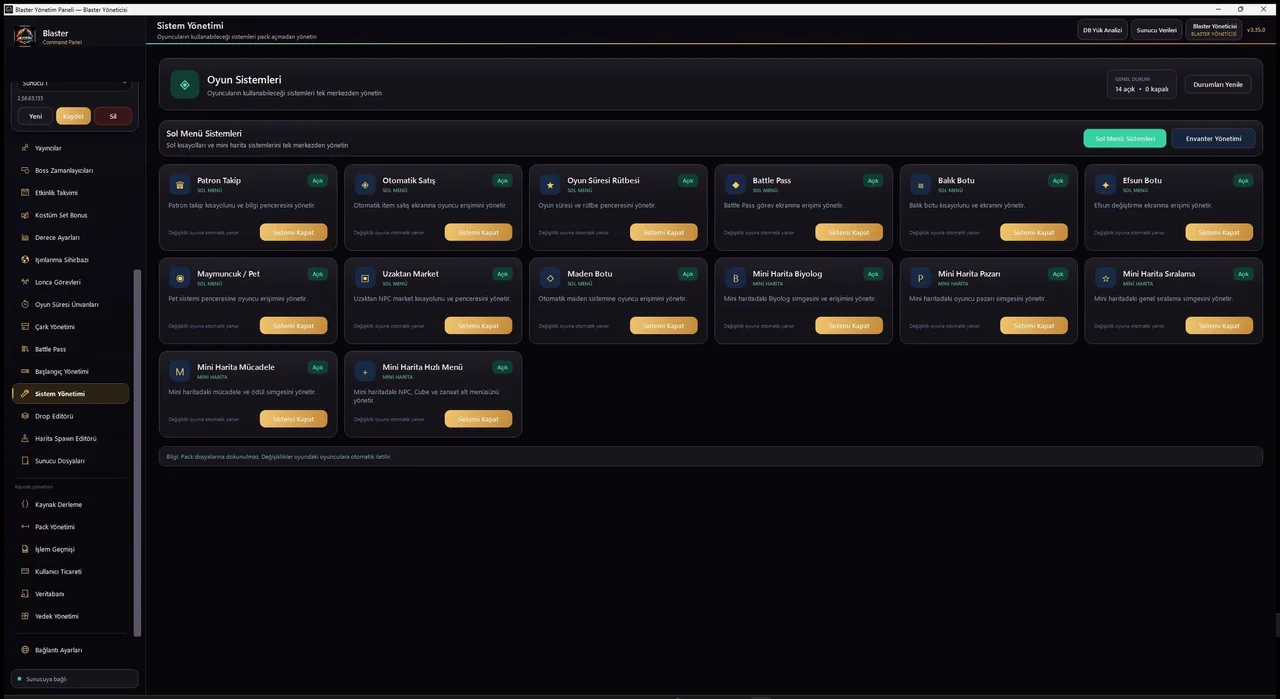The height and width of the screenshot is (699, 1280).
Task: Click the Battle Pass card diamond icon
Action: pos(736,185)
